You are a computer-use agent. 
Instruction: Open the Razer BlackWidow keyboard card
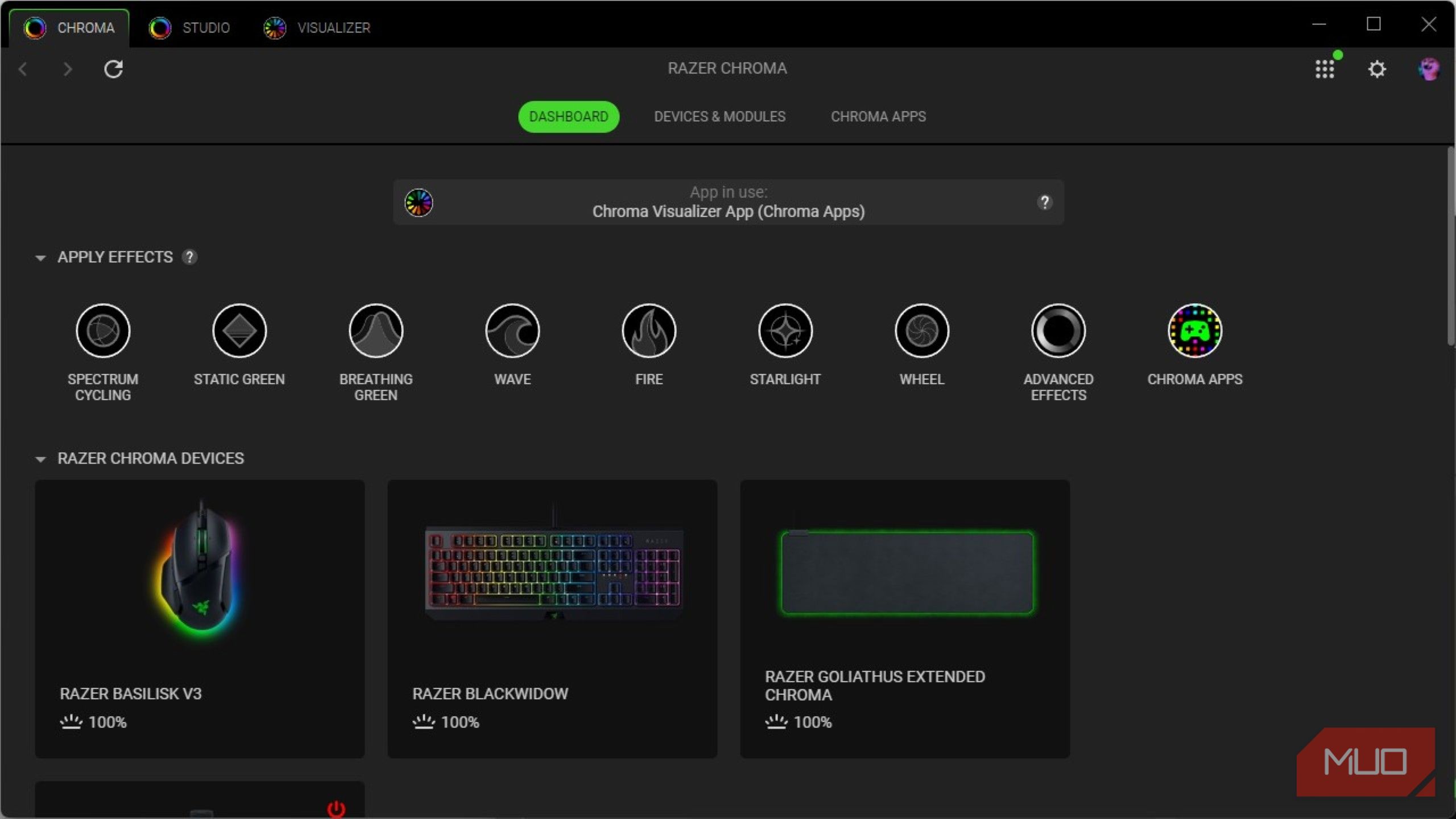click(552, 619)
